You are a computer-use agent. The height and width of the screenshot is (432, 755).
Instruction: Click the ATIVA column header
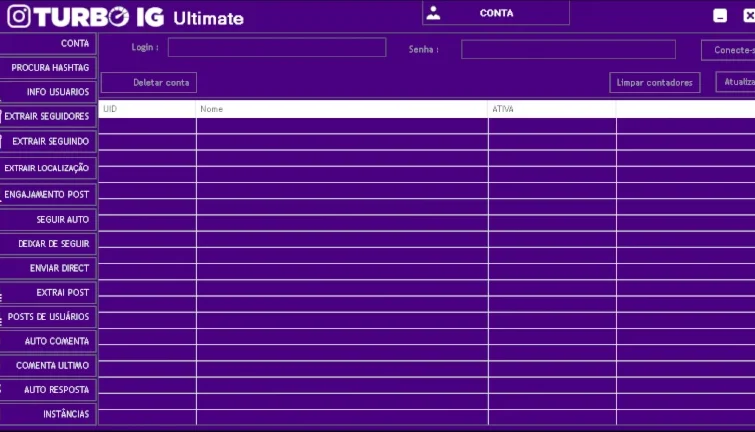pyautogui.click(x=552, y=109)
